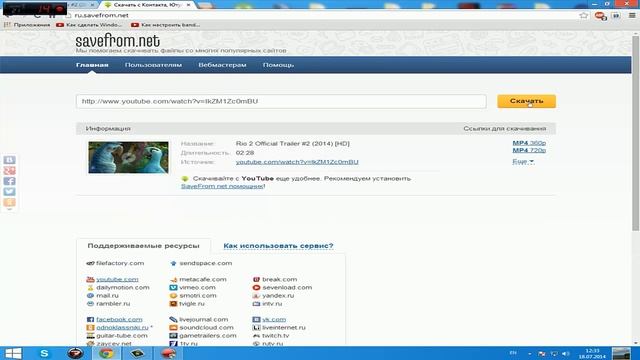
Task: Click the smotri.com entry
Action: 193,296
